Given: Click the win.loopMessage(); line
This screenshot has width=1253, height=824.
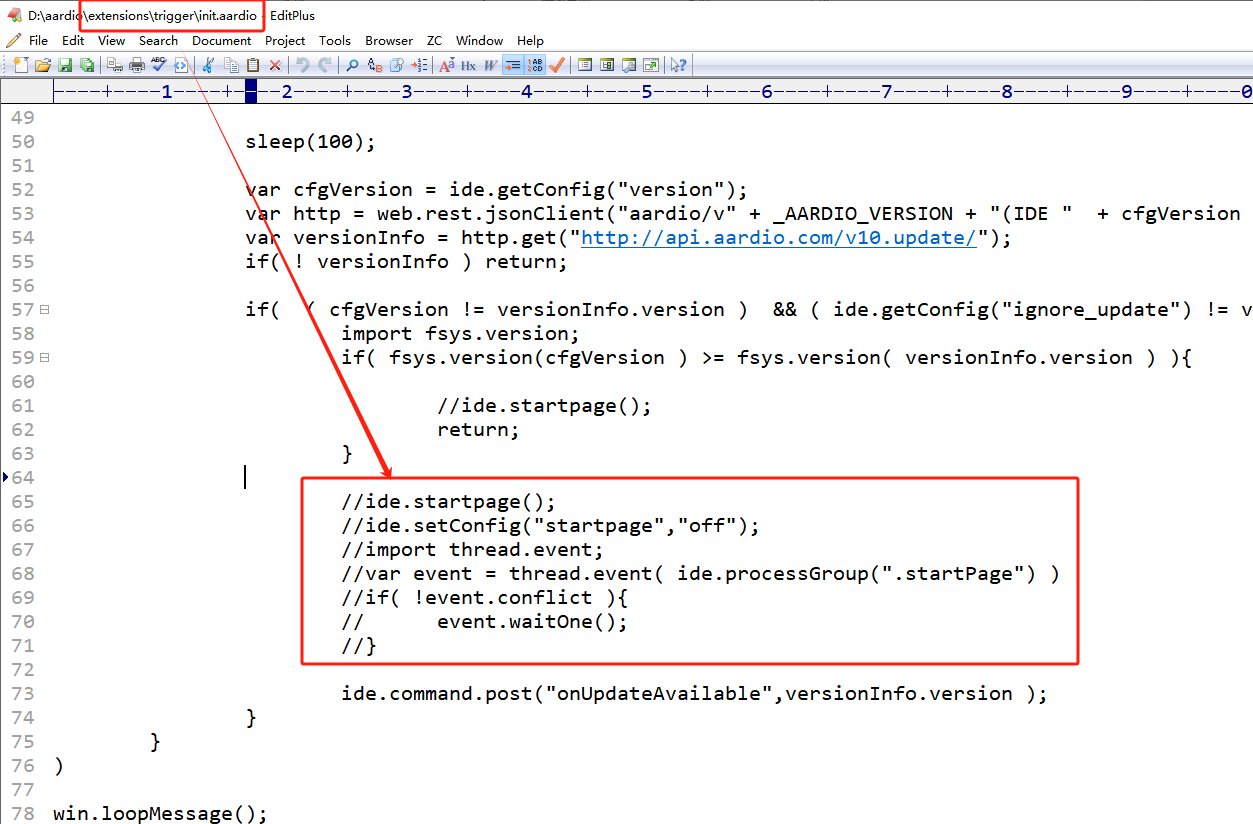Looking at the screenshot, I should coord(160,814).
